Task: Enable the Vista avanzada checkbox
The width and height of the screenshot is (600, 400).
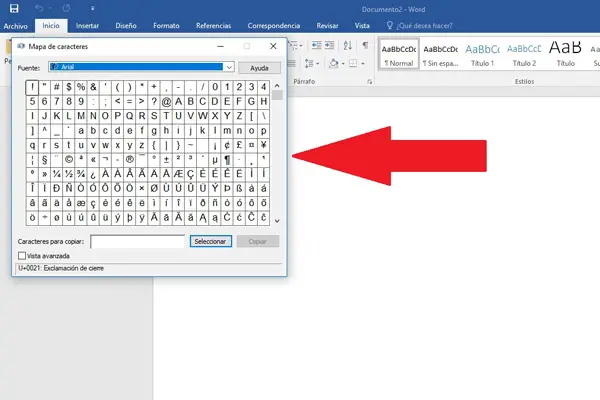Action: pos(22,256)
